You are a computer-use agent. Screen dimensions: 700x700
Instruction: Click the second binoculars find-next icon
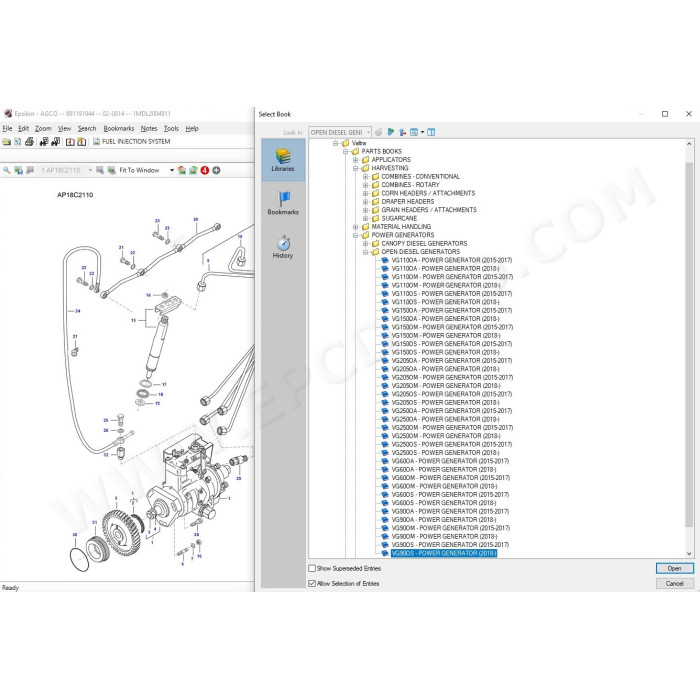[55, 142]
